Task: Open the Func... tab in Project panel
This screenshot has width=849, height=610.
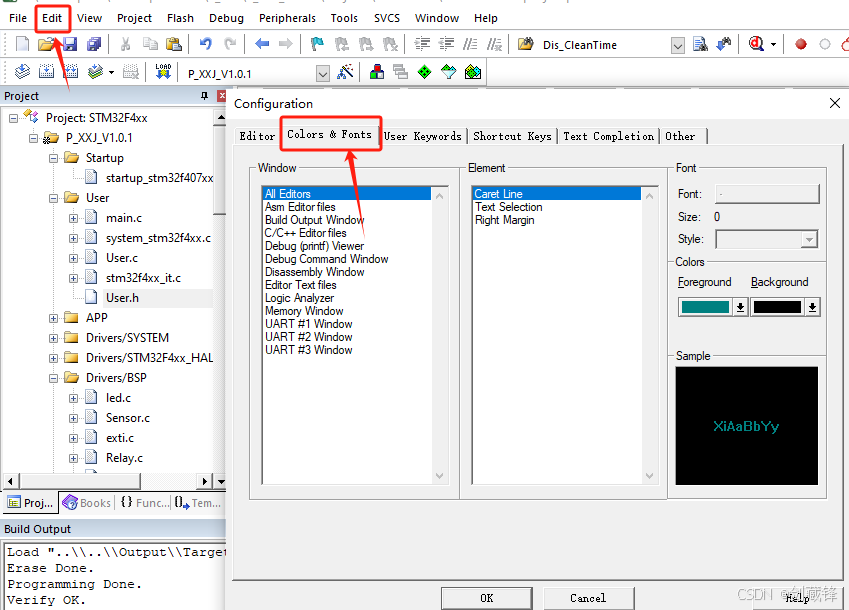Action: 145,503
